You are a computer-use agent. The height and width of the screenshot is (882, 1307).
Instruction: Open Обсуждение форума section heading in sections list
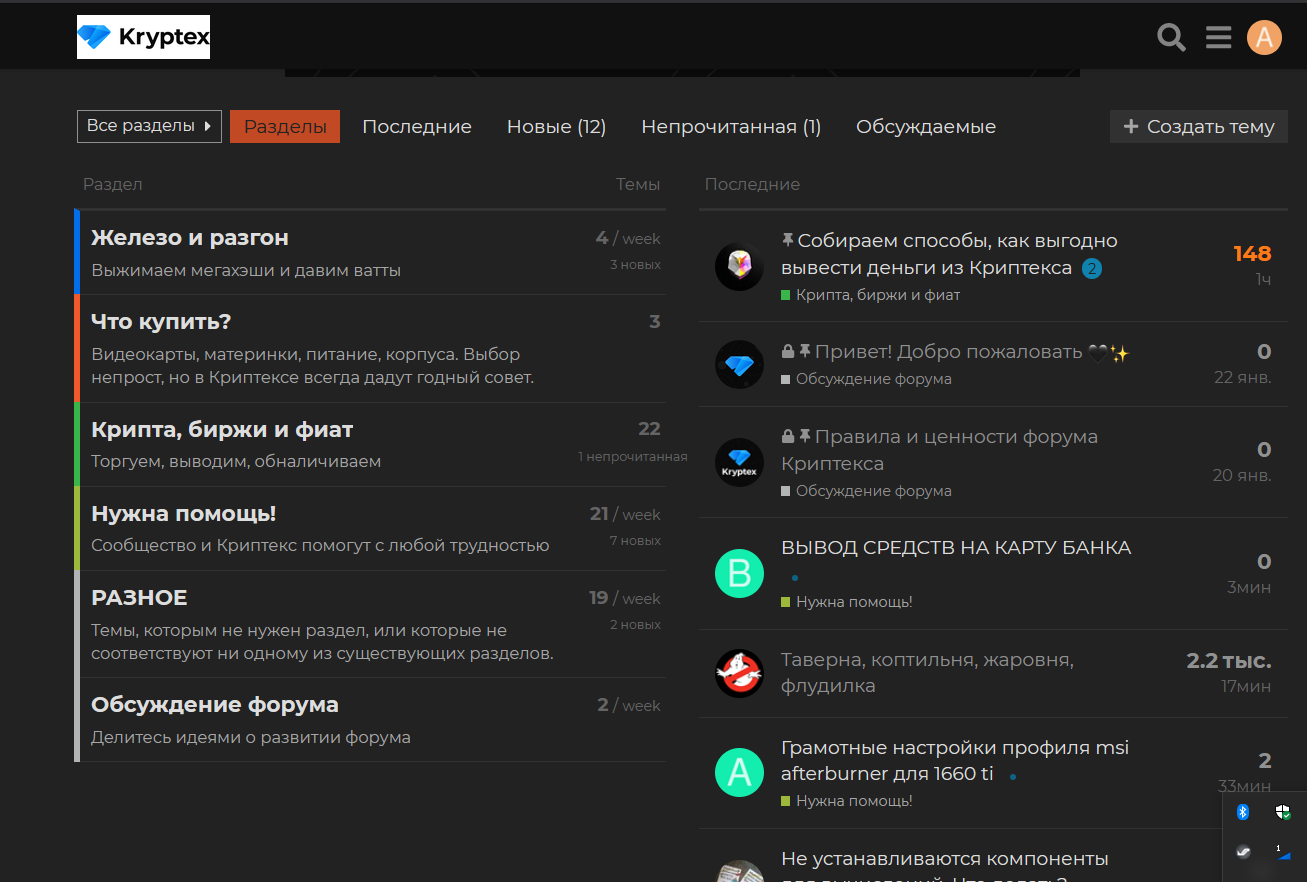[x=215, y=704]
